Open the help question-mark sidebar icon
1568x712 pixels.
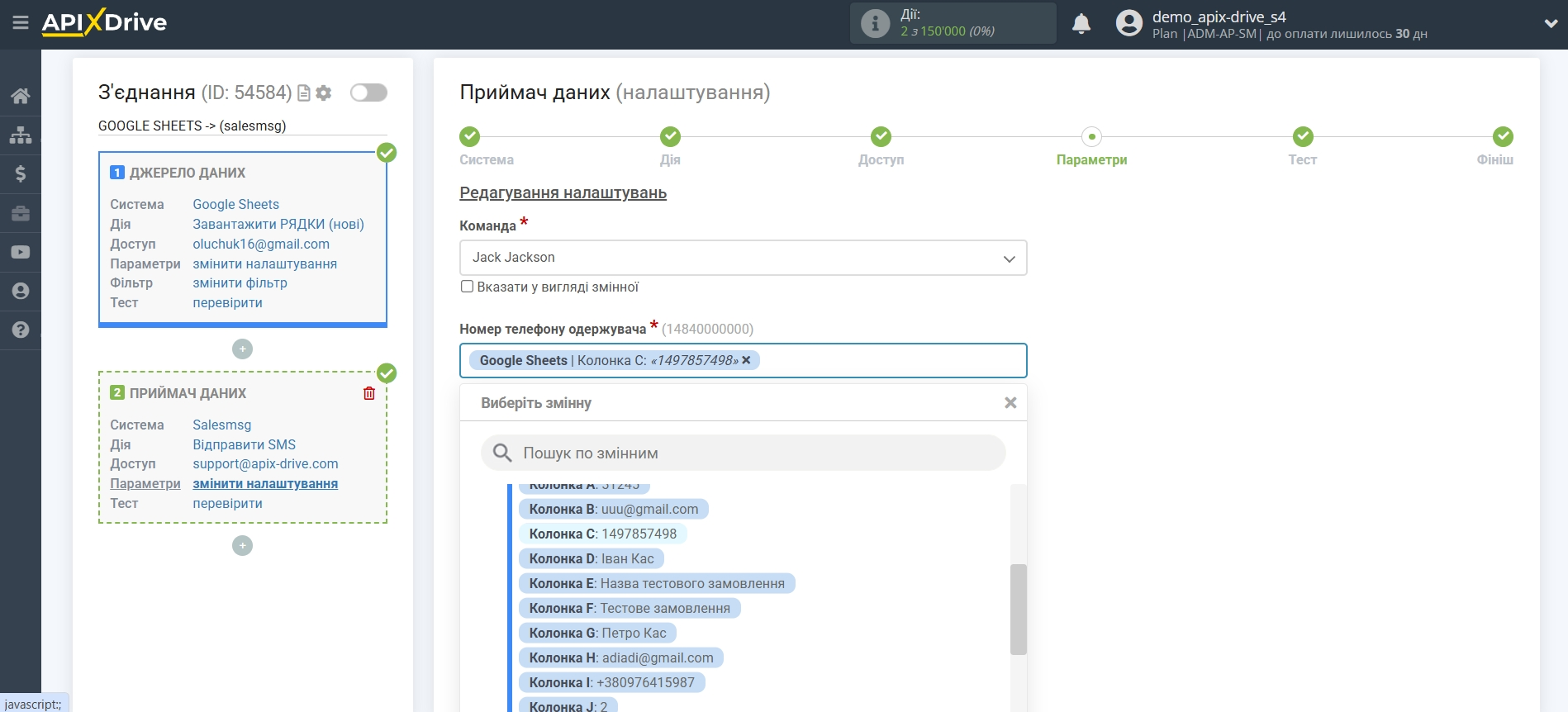(x=21, y=330)
